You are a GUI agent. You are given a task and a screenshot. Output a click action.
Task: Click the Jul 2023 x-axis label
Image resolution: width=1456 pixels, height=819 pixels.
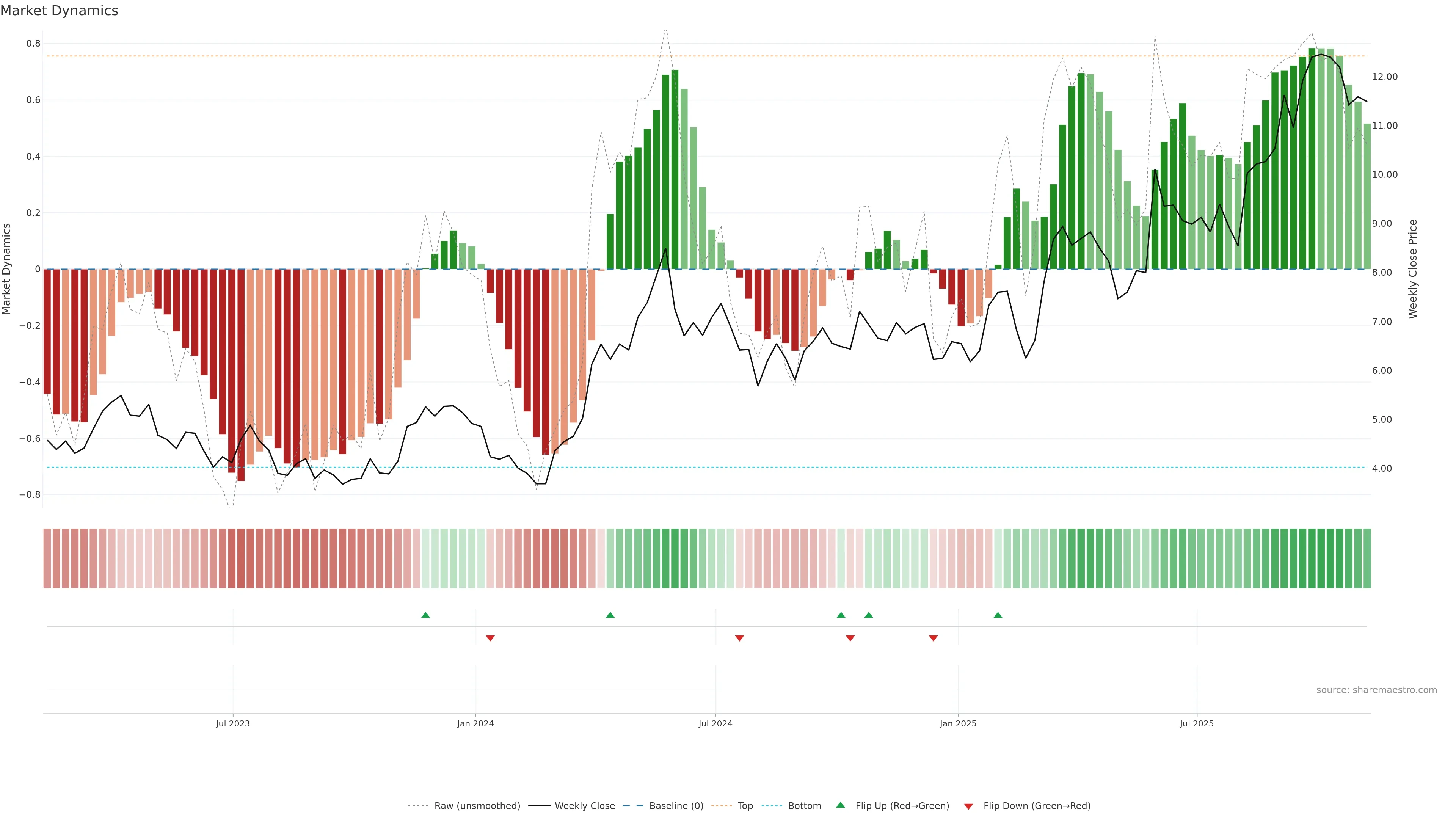232,723
